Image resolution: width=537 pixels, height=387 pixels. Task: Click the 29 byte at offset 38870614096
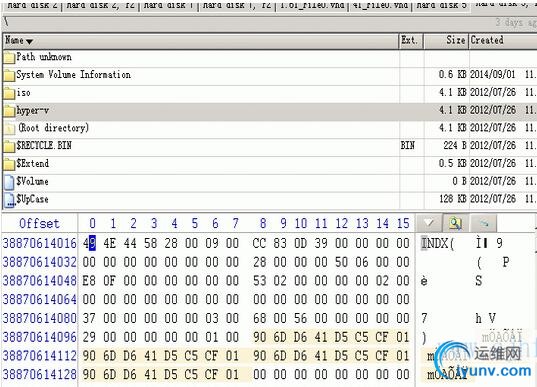click(89, 337)
